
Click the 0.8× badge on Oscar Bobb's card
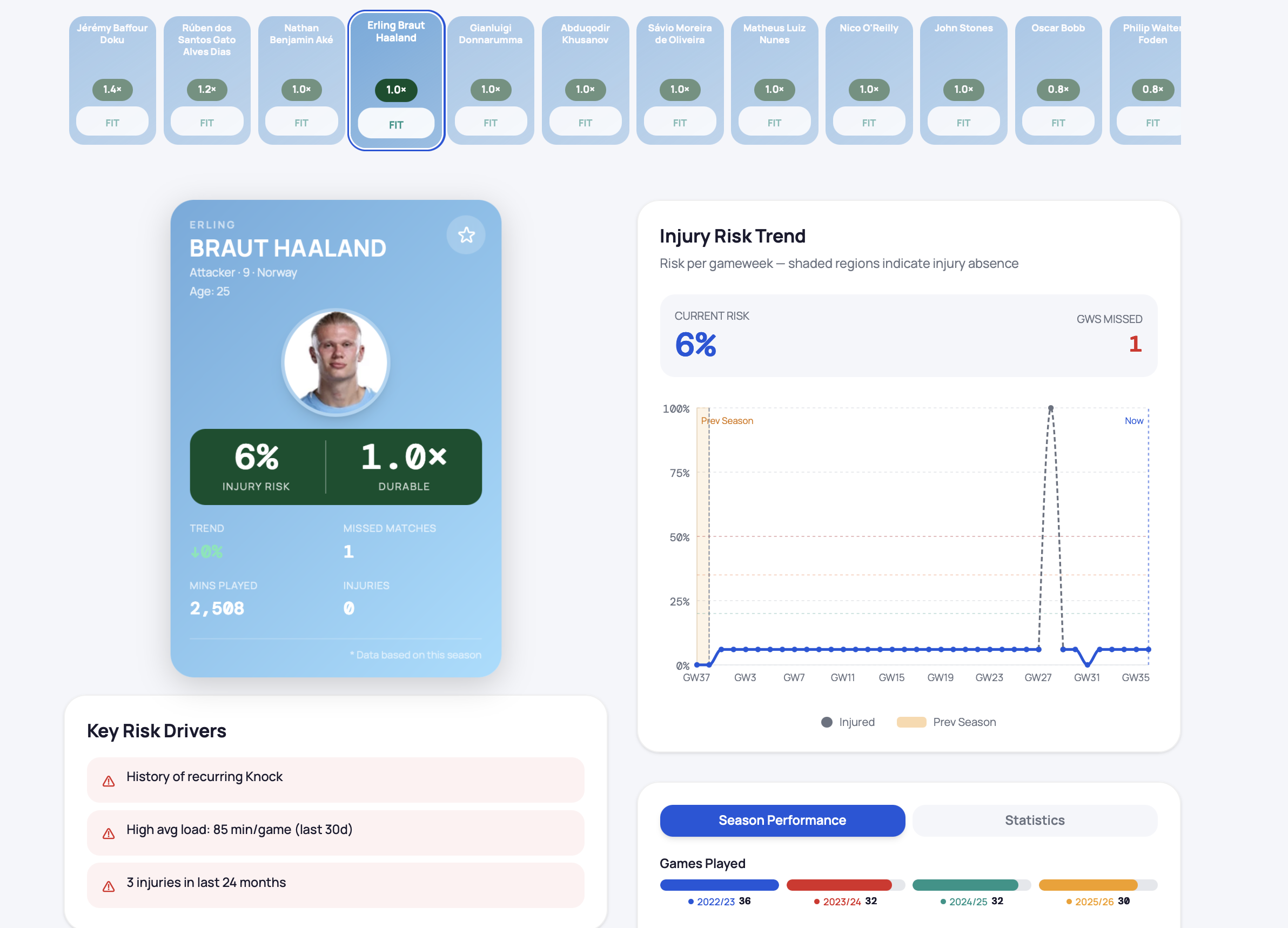[1058, 89]
